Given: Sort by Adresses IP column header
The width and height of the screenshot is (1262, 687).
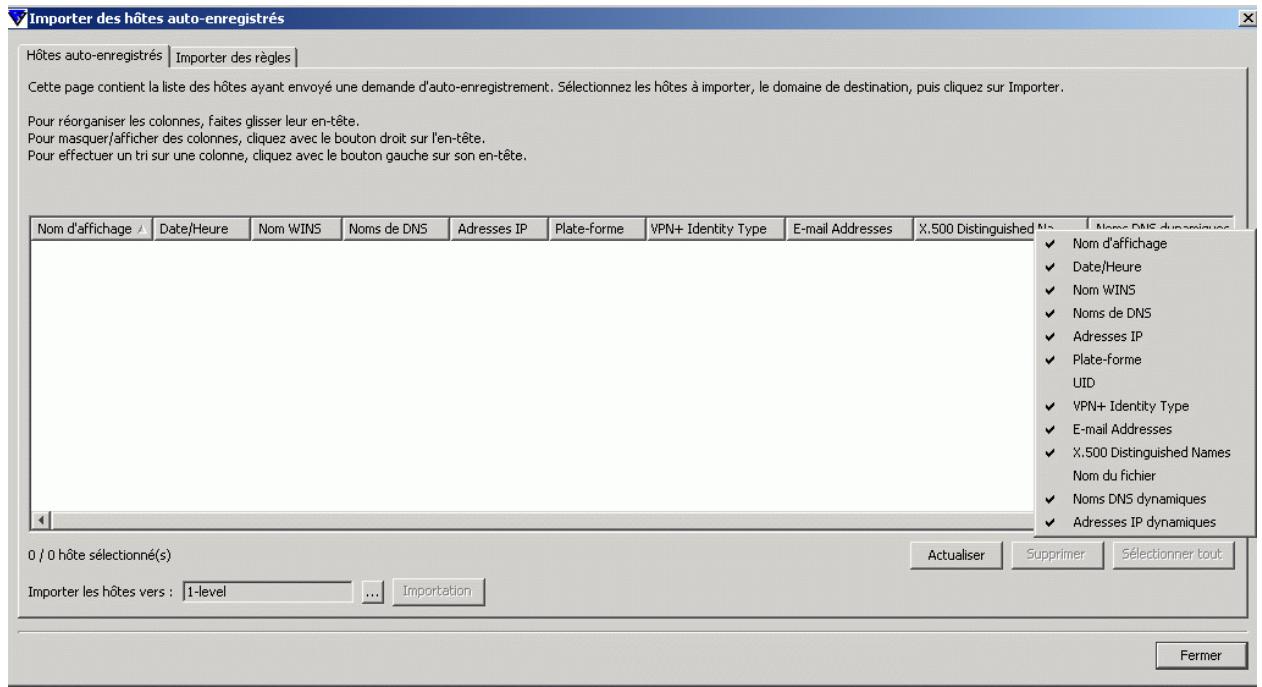Looking at the screenshot, I should tap(497, 229).
